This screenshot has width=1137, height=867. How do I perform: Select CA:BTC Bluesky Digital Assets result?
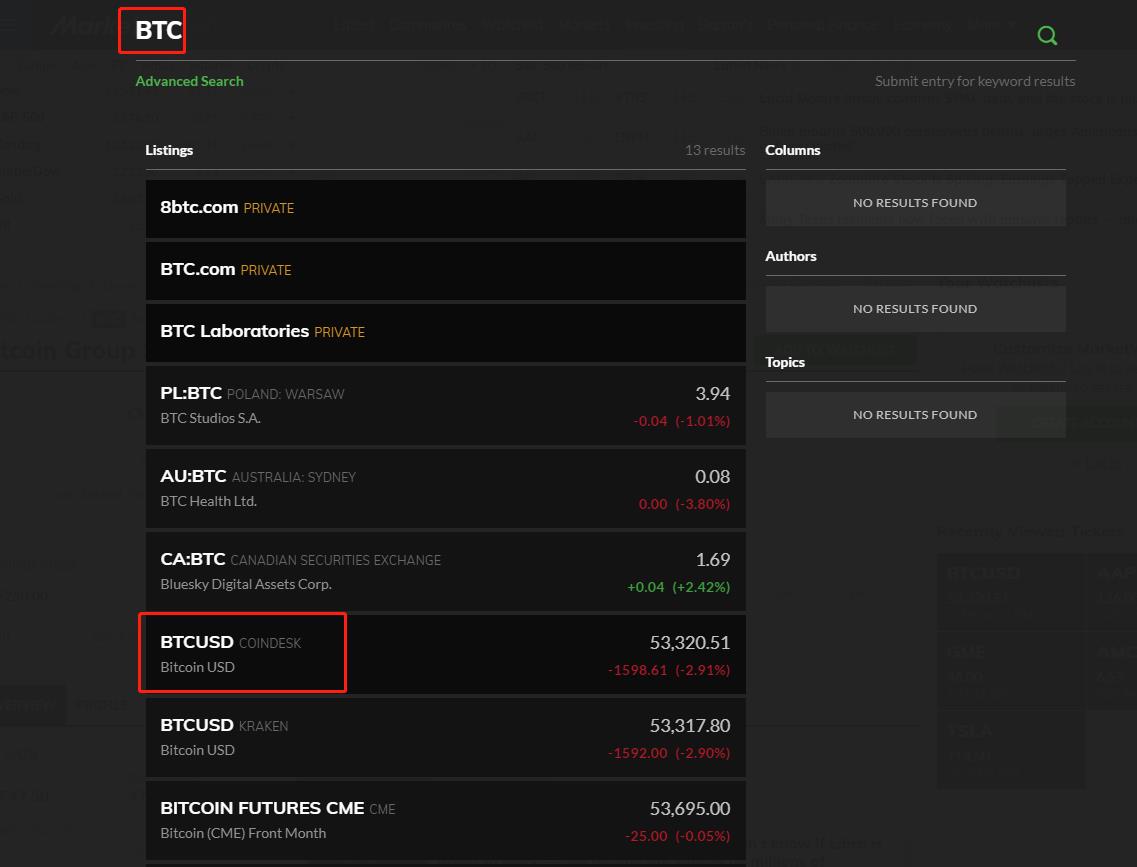coord(445,571)
